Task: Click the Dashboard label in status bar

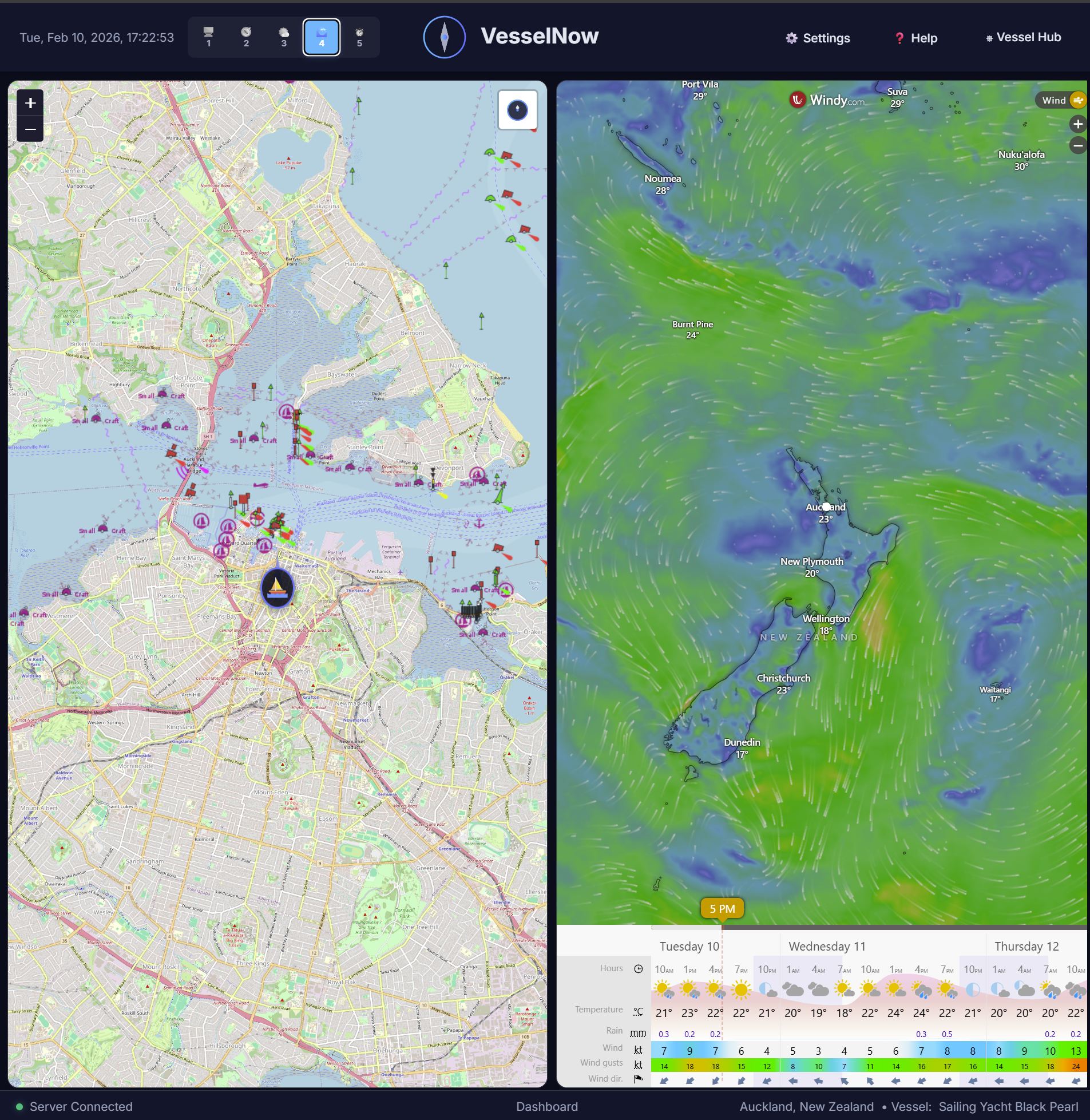Action: click(x=547, y=1106)
